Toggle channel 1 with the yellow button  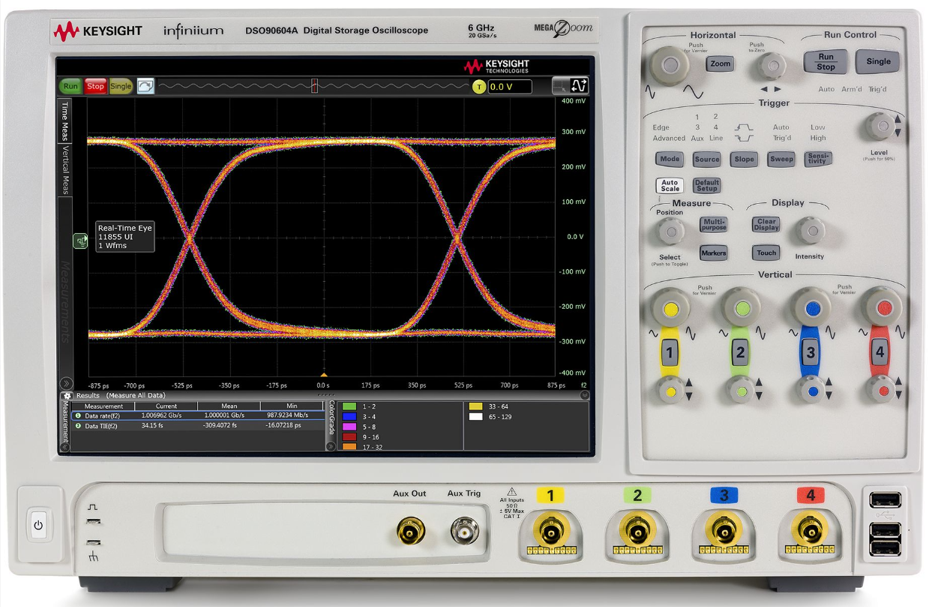tap(669, 352)
